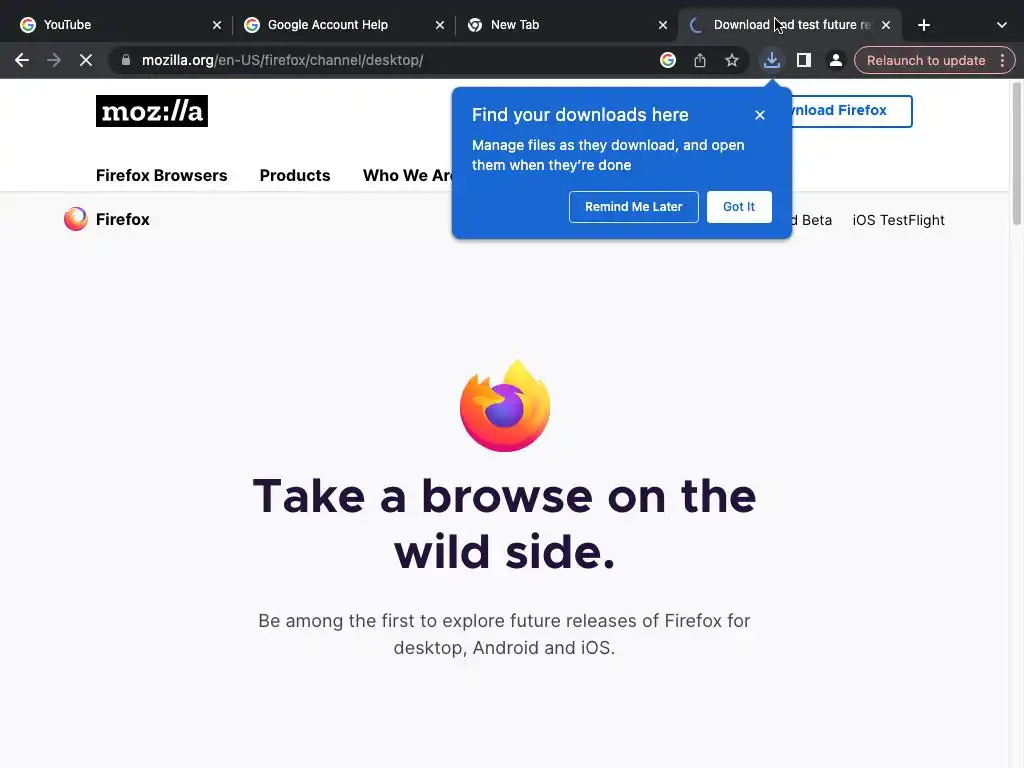
Task: Click the site lock icon
Action: coord(126,60)
